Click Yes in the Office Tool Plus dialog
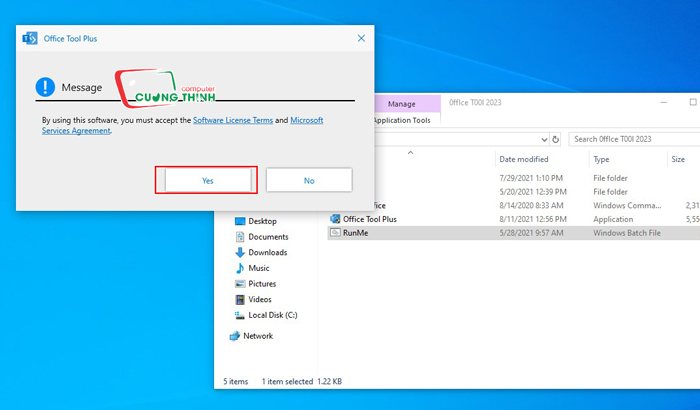The height and width of the screenshot is (410, 700). pos(208,180)
